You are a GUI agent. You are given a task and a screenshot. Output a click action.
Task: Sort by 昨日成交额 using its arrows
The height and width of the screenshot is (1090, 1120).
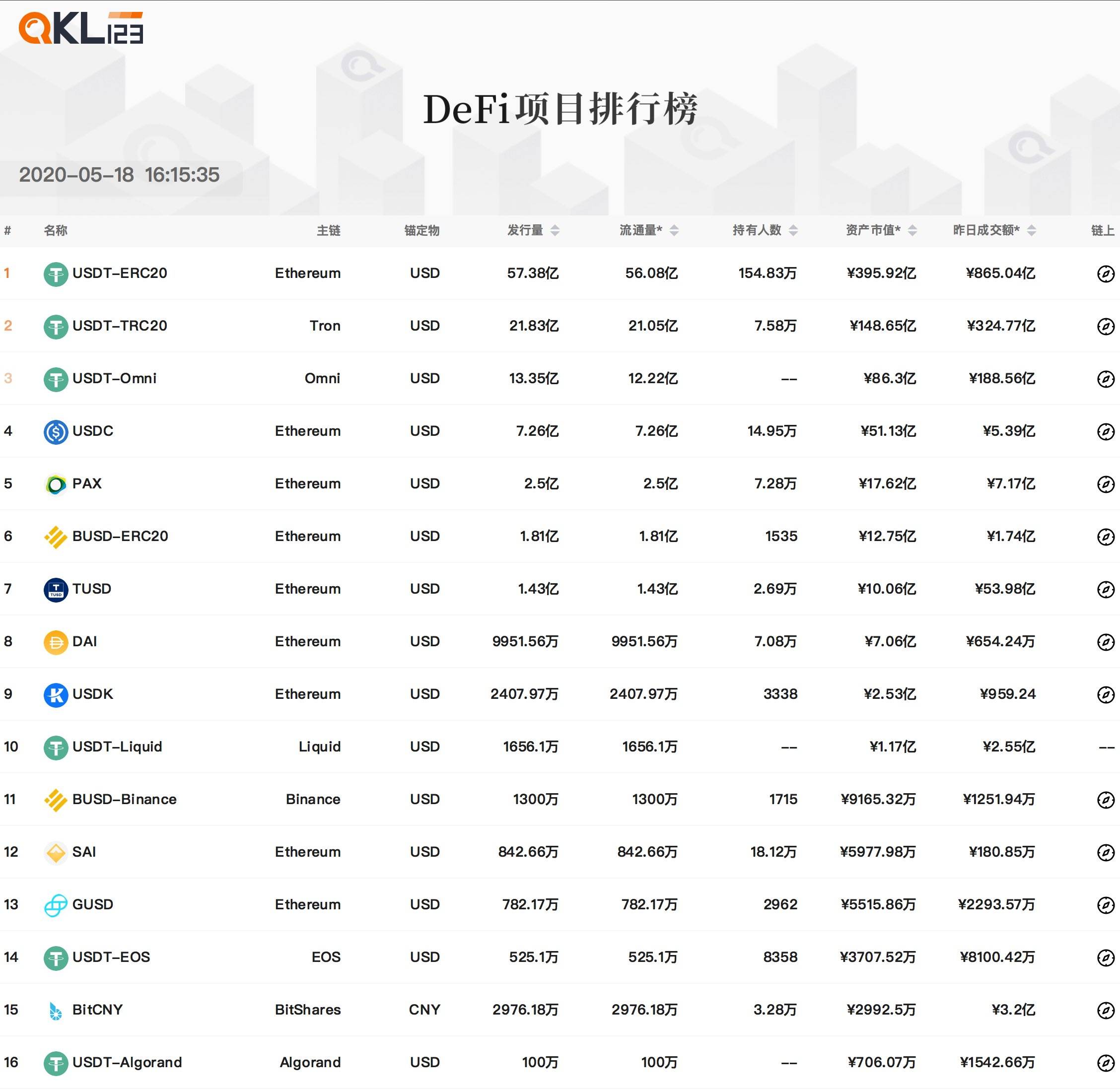(x=1031, y=230)
